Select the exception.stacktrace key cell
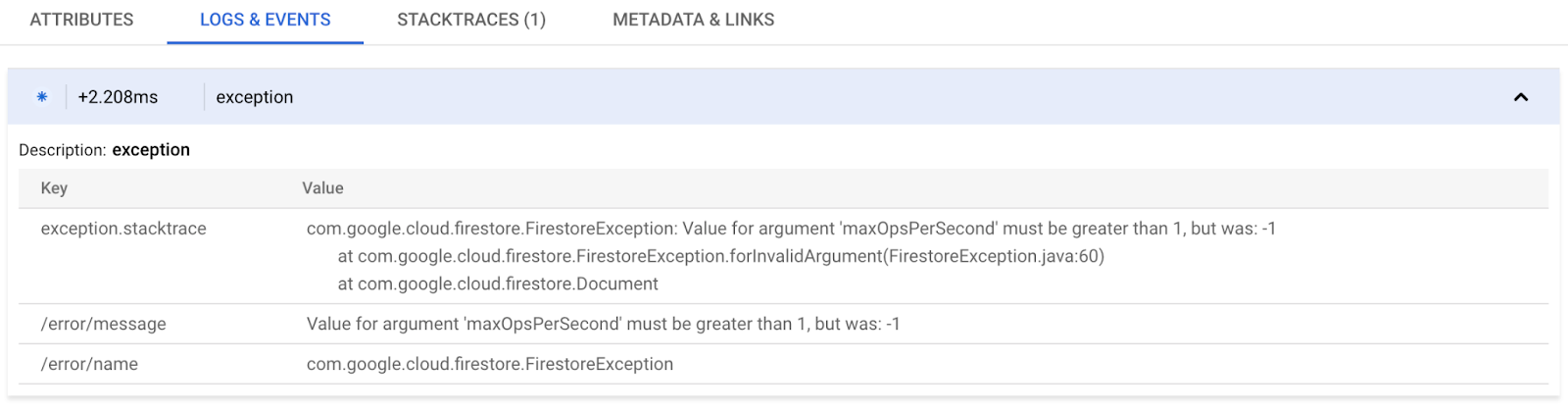The width and height of the screenshot is (1568, 412). (123, 229)
